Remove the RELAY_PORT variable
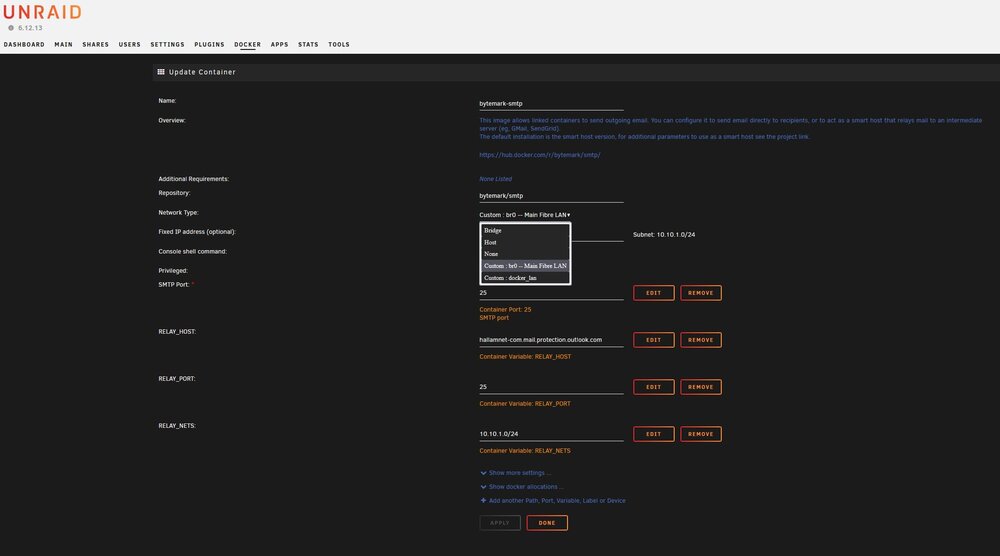The width and height of the screenshot is (1000, 556). pos(700,387)
